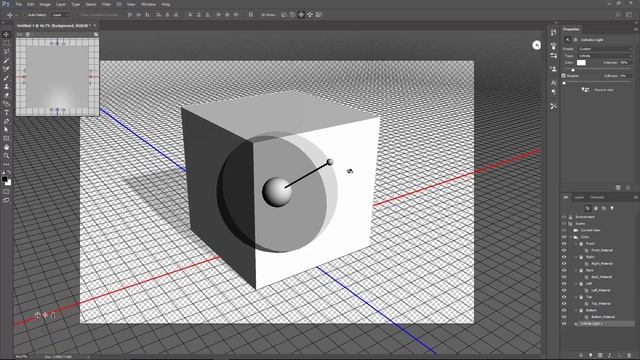
Task: Close the Untitled-1 document tab
Action: click(x=95, y=25)
